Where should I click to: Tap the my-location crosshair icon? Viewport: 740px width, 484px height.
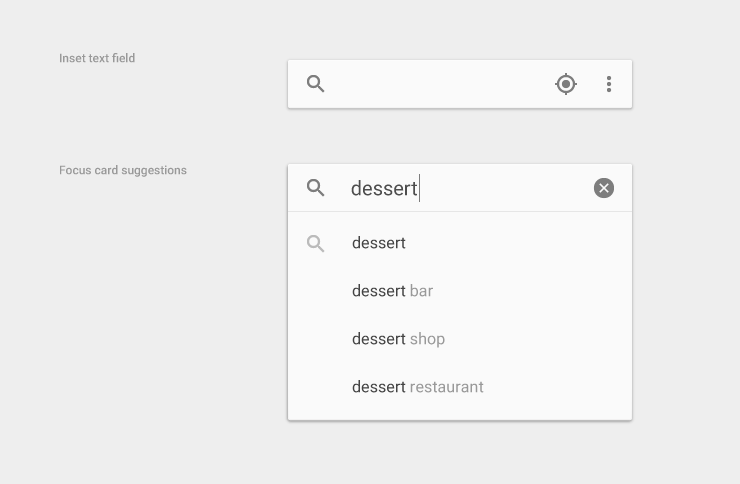(x=566, y=84)
